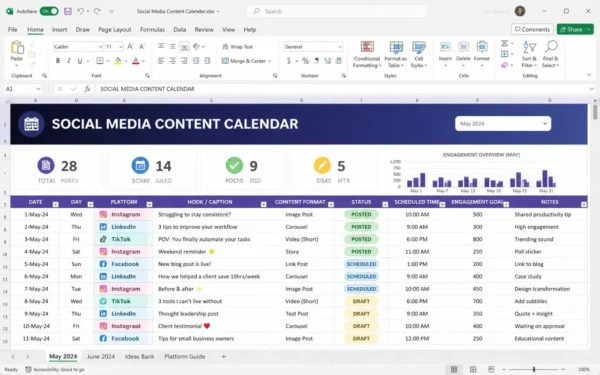Apply Italic formatting from ribbon
The width and height of the screenshot is (600, 375).
(69, 60)
